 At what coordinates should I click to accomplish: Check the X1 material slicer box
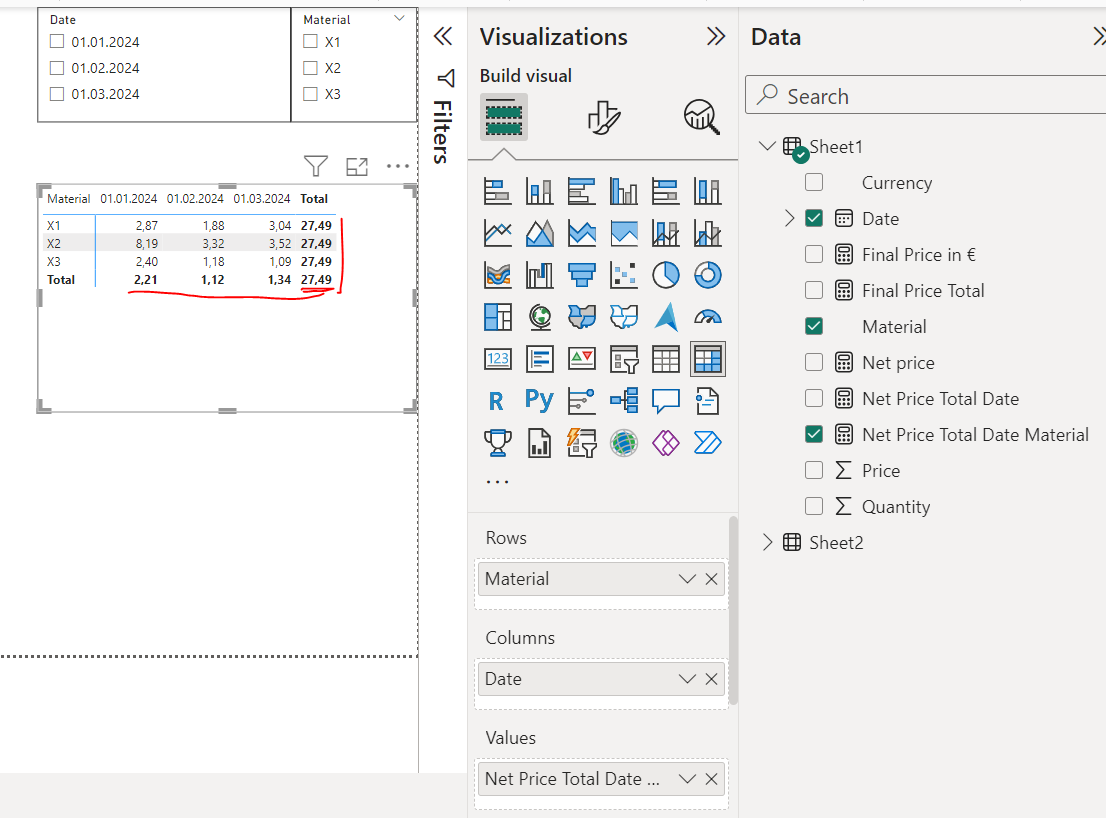click(310, 42)
